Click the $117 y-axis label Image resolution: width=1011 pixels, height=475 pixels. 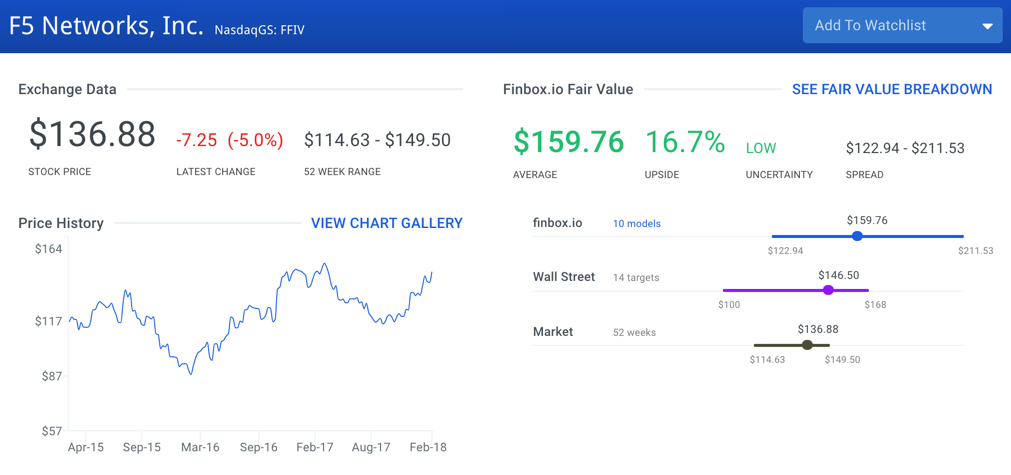click(x=48, y=321)
